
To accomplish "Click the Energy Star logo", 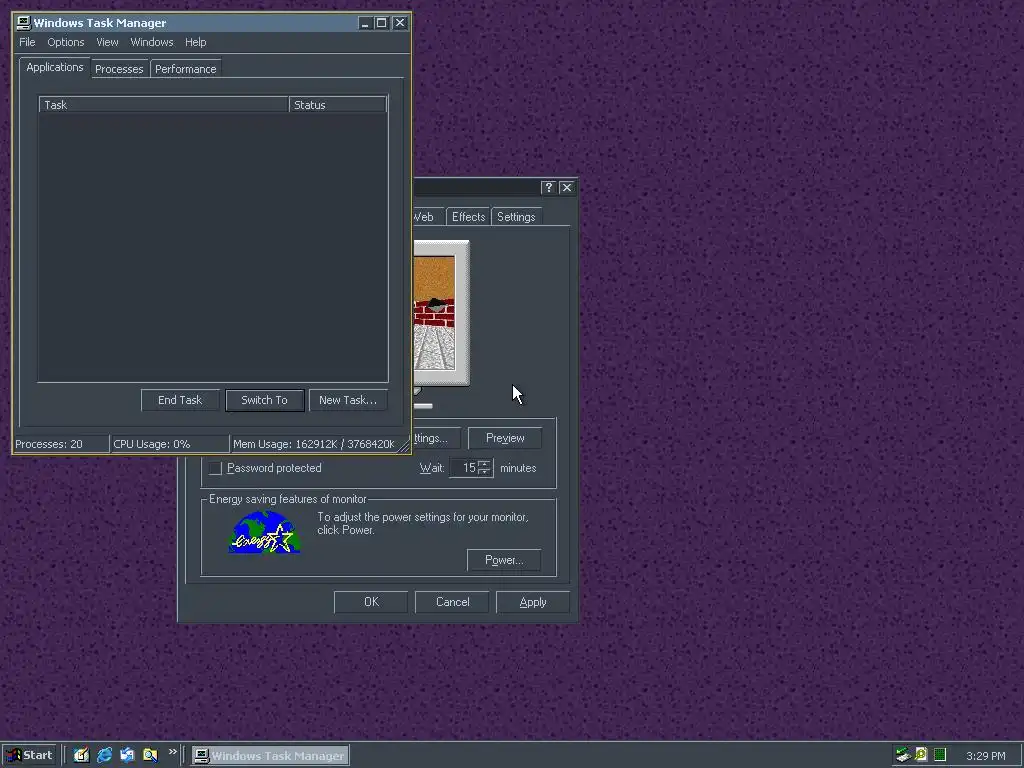I will (264, 533).
